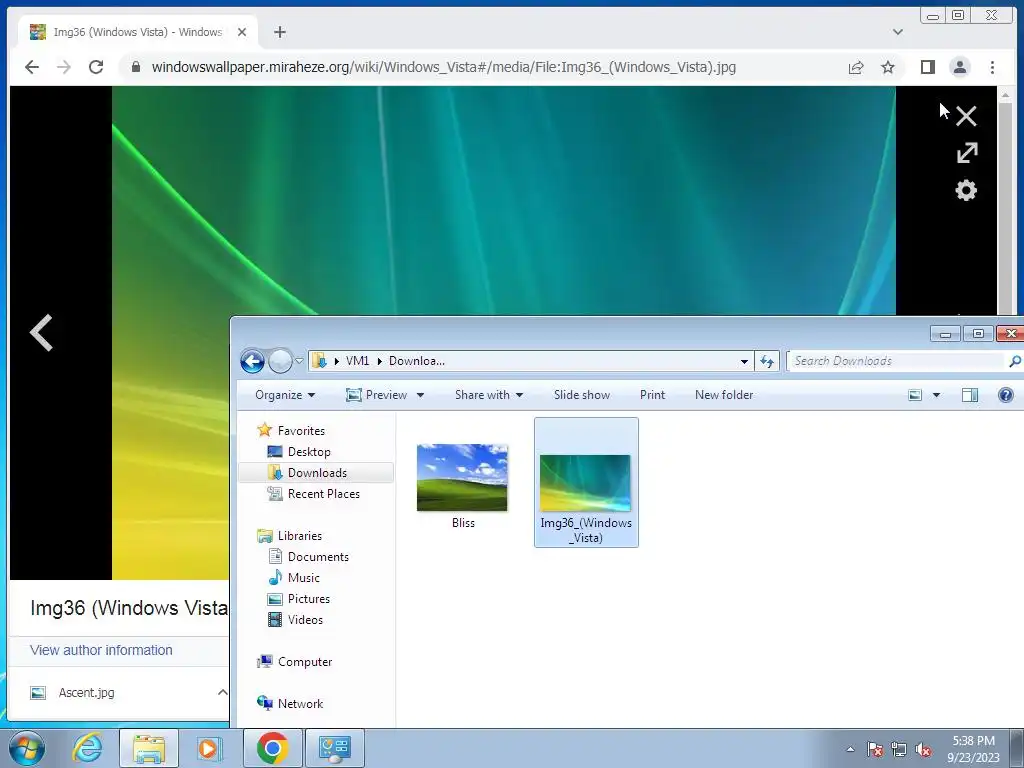Viewport: 1024px width, 768px height.
Task: Open Explorer Help icon
Action: tap(1006, 395)
